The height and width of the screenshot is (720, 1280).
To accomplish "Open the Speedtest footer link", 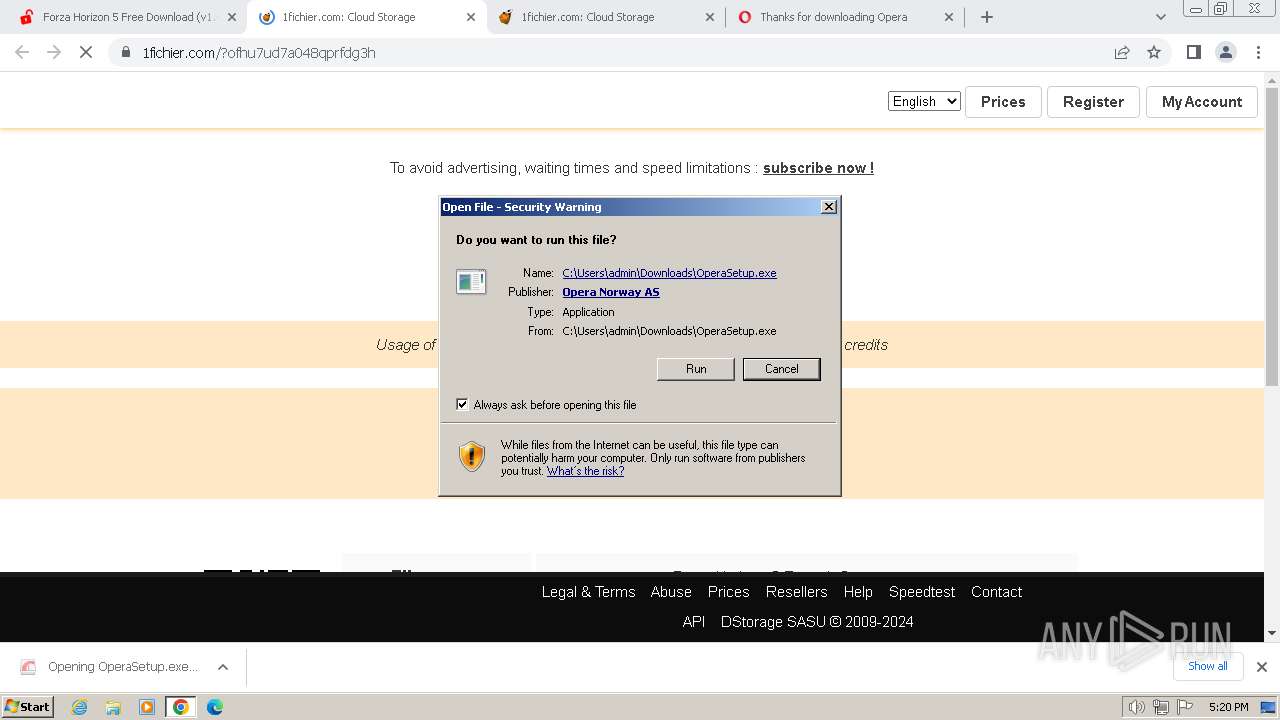I will pyautogui.click(x=922, y=592).
